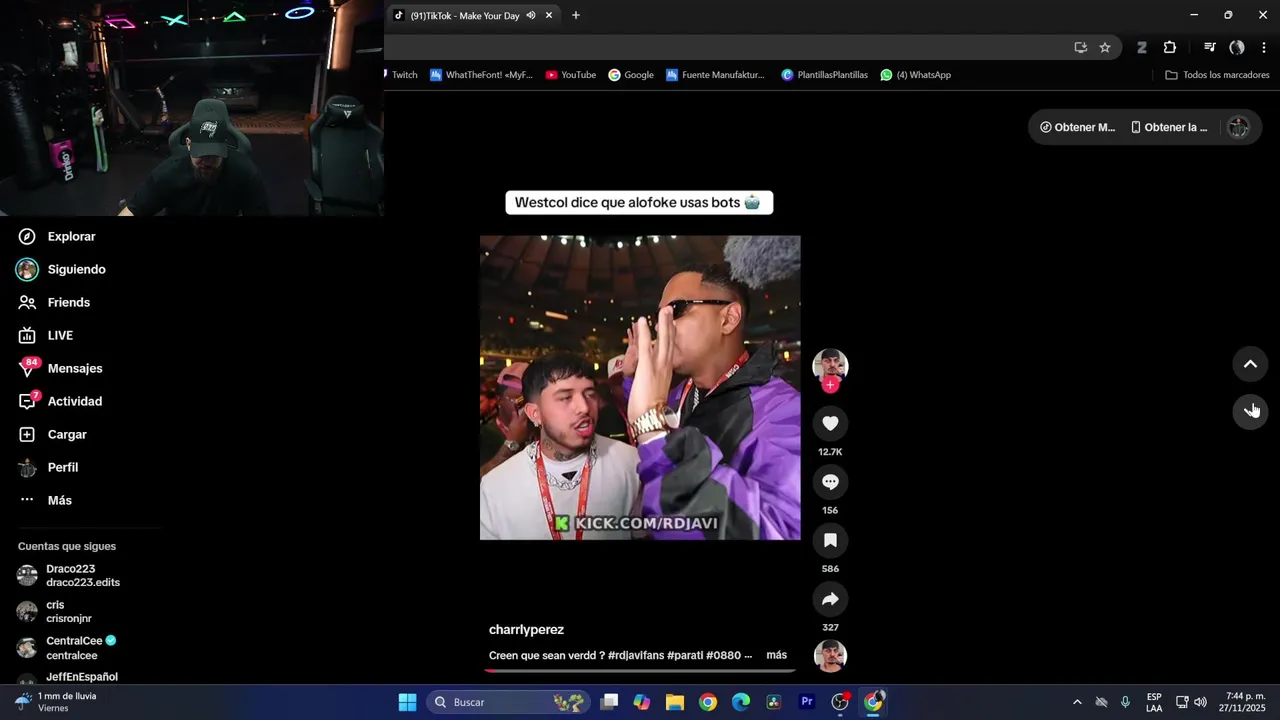Open the PlantillasPlantillas bookmark

click(x=825, y=75)
